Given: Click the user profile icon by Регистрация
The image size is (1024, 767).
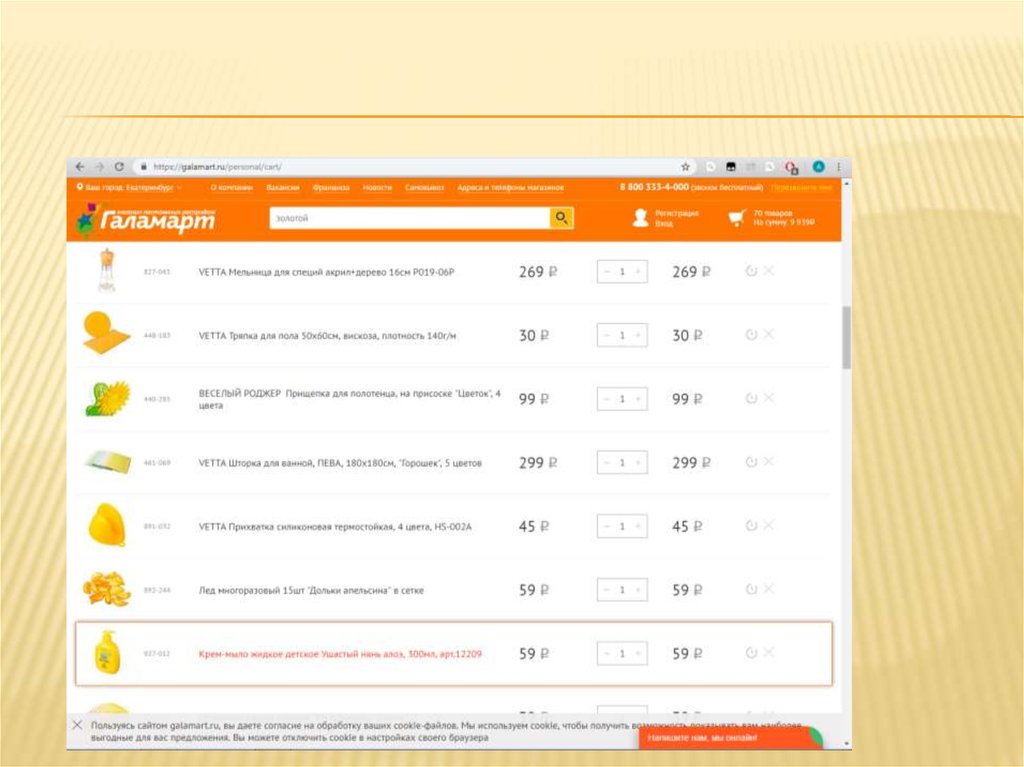Looking at the screenshot, I should [641, 218].
